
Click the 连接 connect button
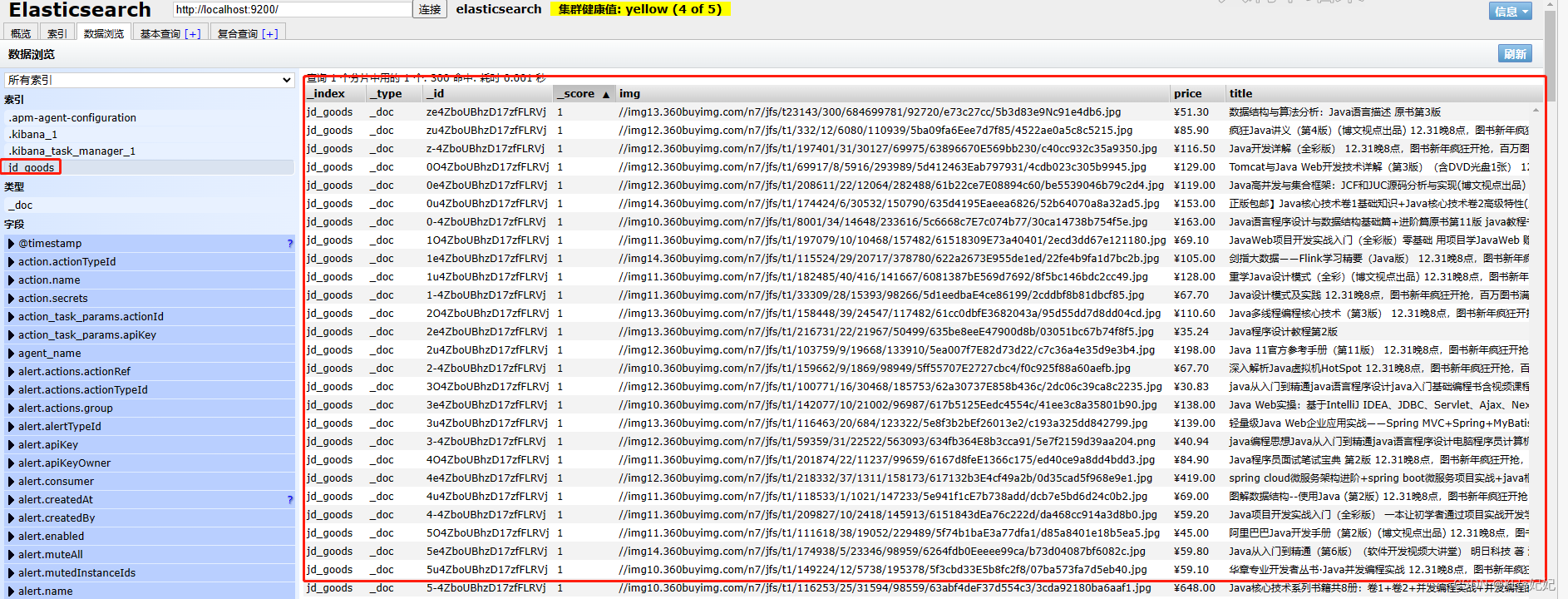tap(430, 9)
